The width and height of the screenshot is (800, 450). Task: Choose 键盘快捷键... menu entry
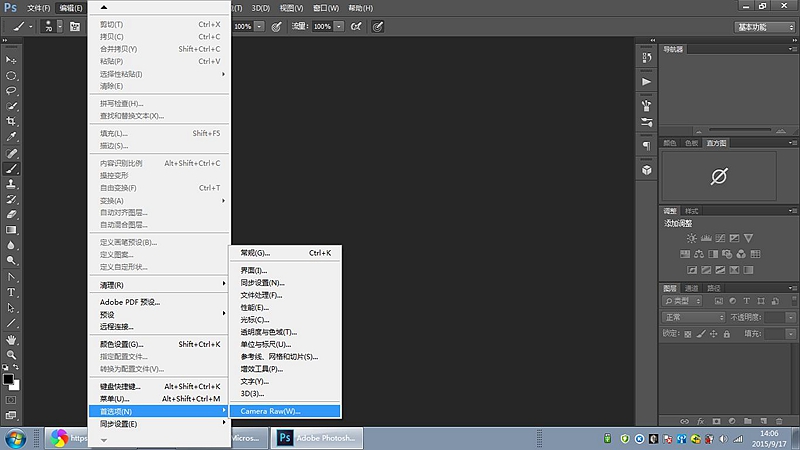tap(159, 386)
